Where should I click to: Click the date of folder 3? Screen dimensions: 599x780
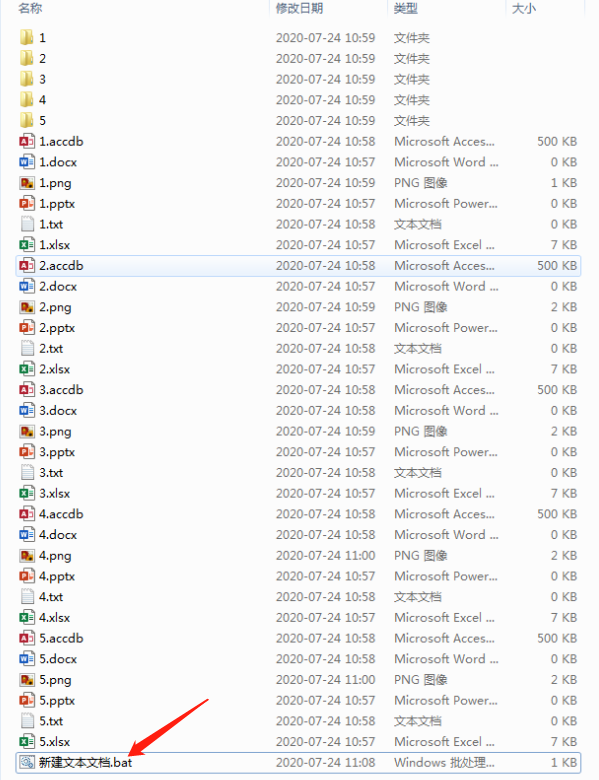click(325, 79)
